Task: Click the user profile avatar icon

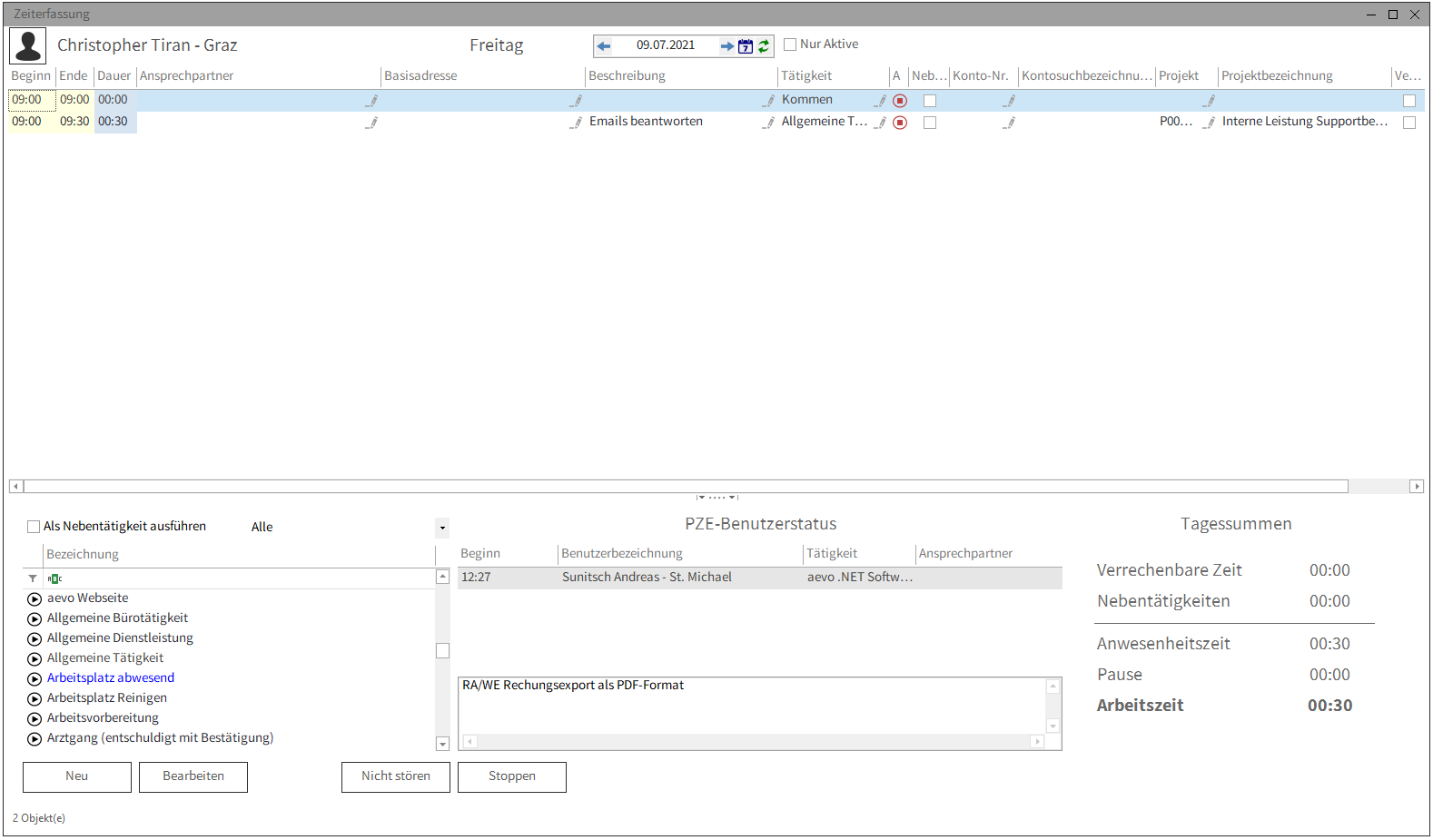Action: (27, 45)
